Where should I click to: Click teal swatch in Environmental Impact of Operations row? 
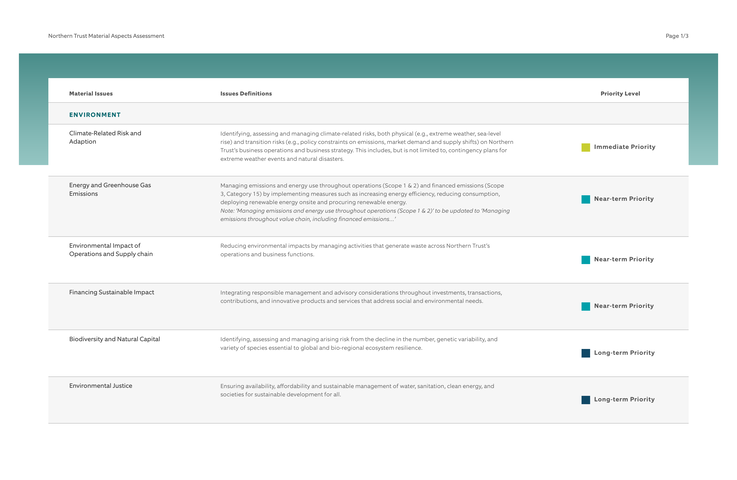(x=586, y=260)
